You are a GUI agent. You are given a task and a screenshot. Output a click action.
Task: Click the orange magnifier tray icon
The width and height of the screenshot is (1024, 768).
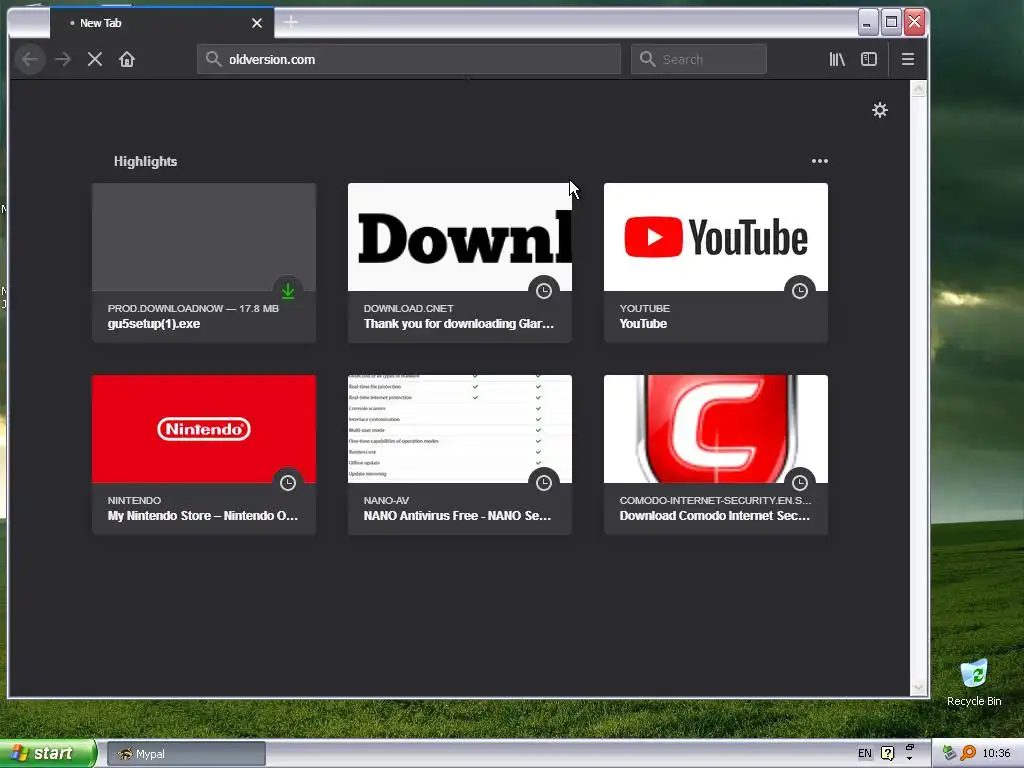968,754
